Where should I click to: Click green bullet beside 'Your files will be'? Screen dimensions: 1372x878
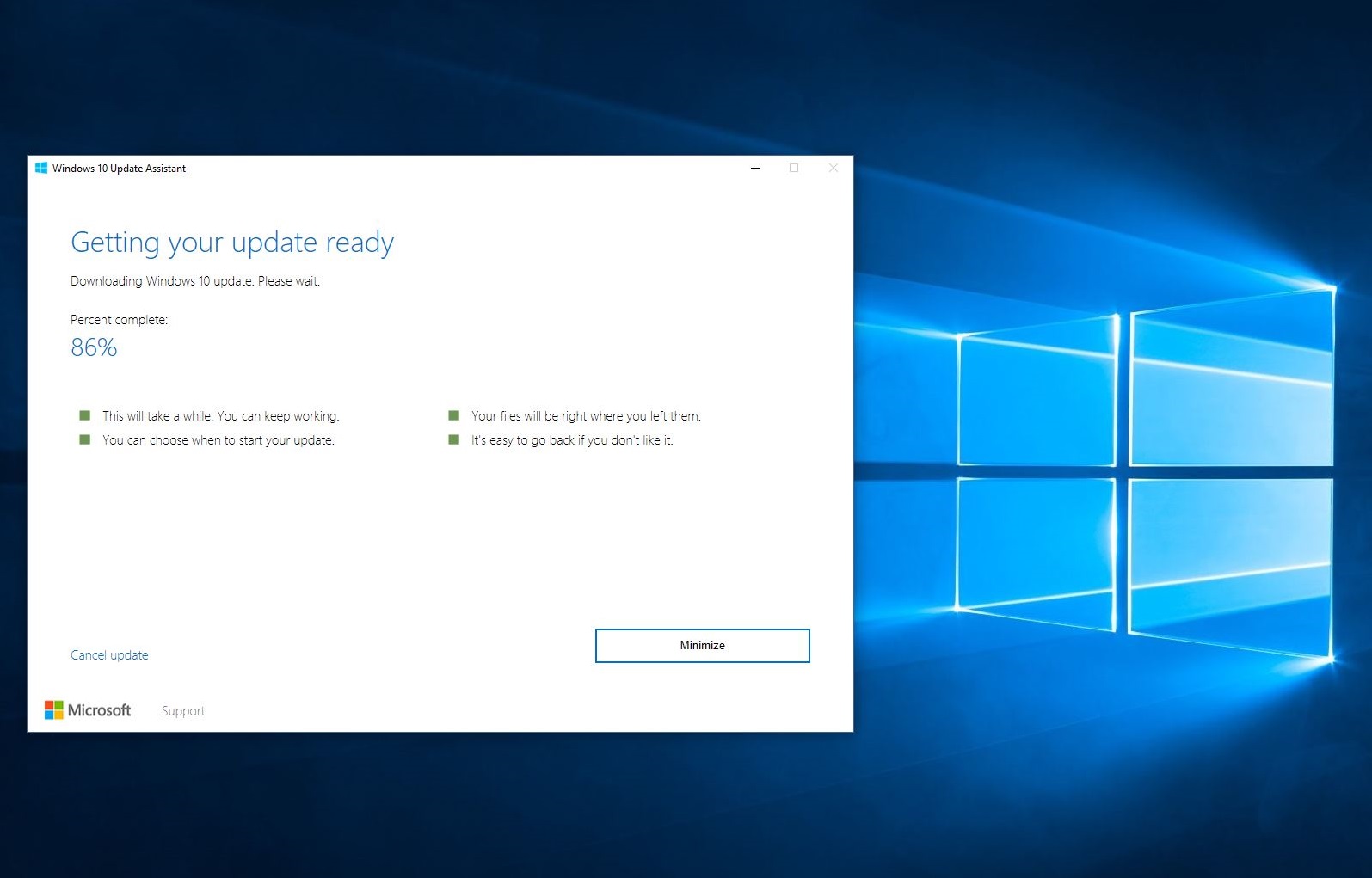pyautogui.click(x=453, y=415)
